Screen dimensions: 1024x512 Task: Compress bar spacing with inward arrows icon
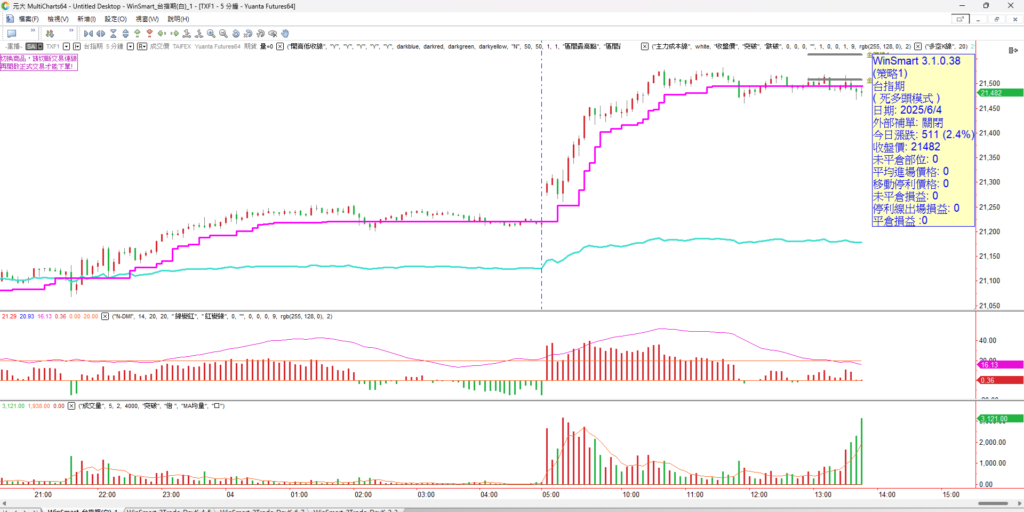click(x=88, y=33)
